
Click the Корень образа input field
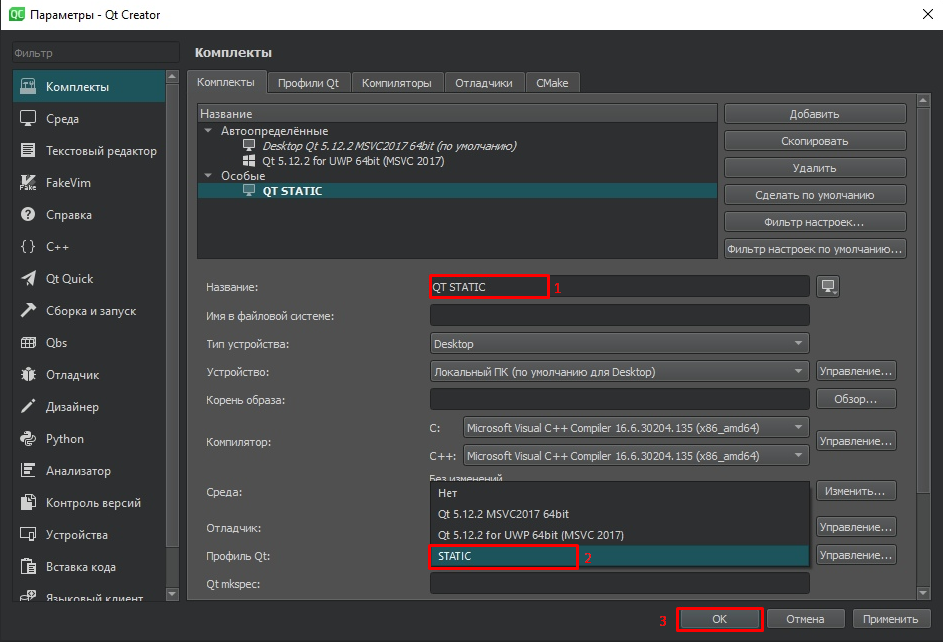click(x=619, y=399)
